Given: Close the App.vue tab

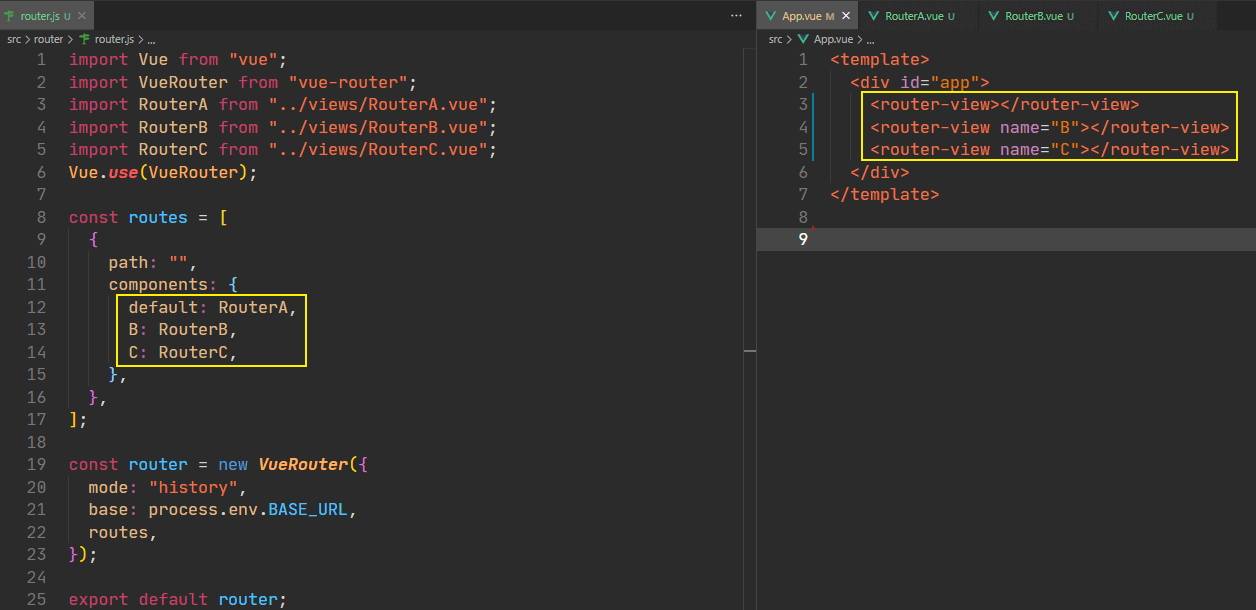Looking at the screenshot, I should (x=846, y=16).
